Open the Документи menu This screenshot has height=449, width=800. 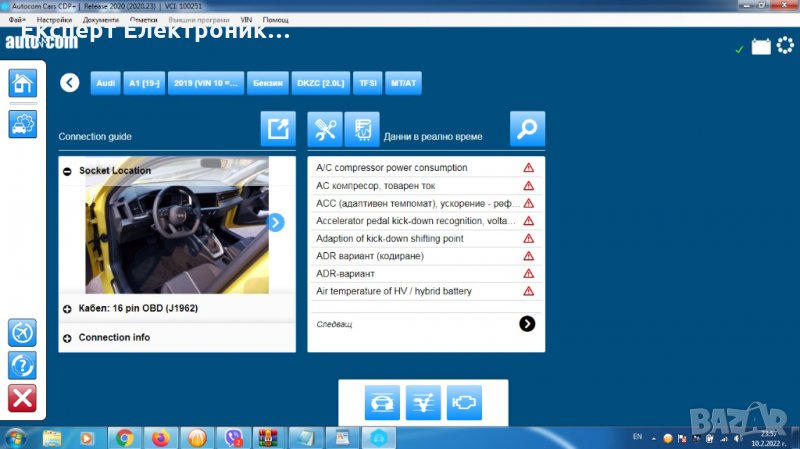click(x=101, y=20)
